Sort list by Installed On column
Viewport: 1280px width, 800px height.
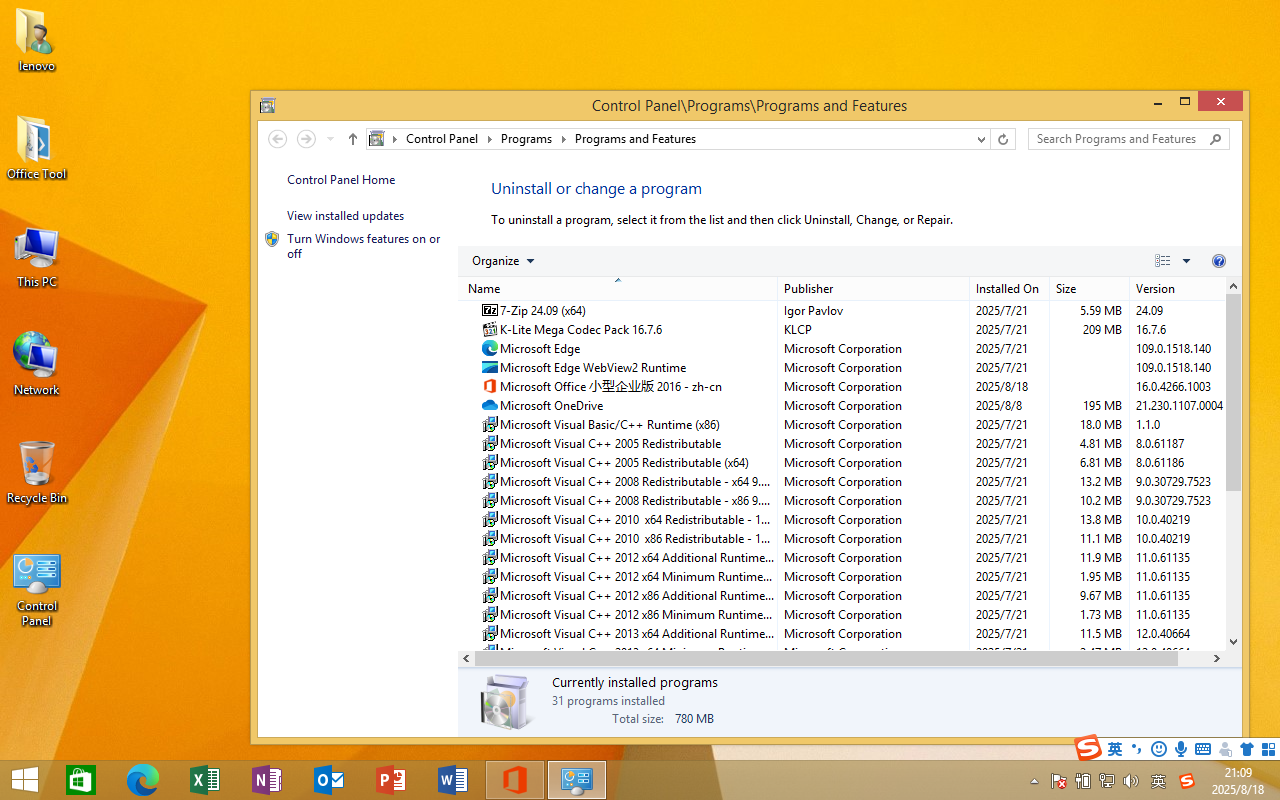pyautogui.click(x=1007, y=289)
